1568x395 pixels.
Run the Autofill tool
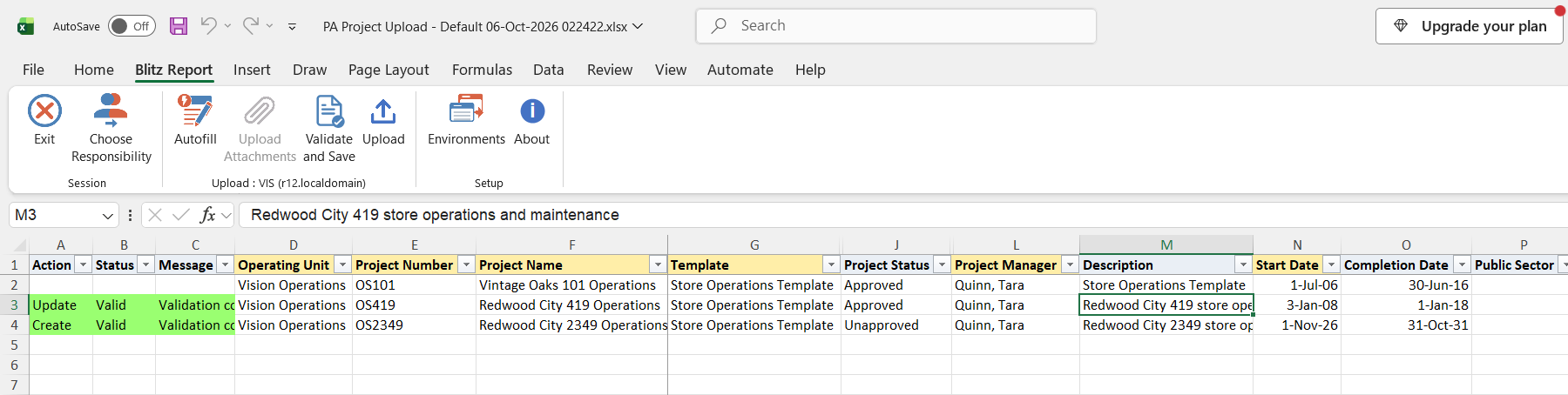click(195, 120)
